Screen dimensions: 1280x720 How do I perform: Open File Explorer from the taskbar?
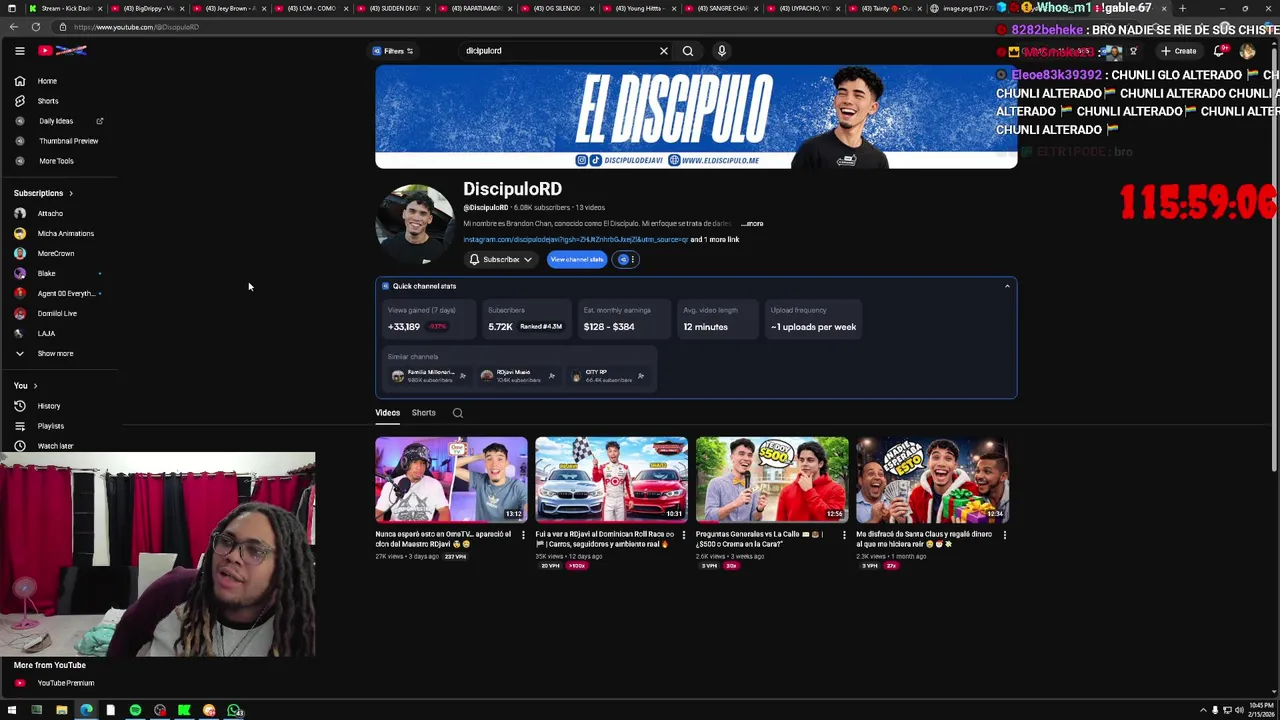61,711
